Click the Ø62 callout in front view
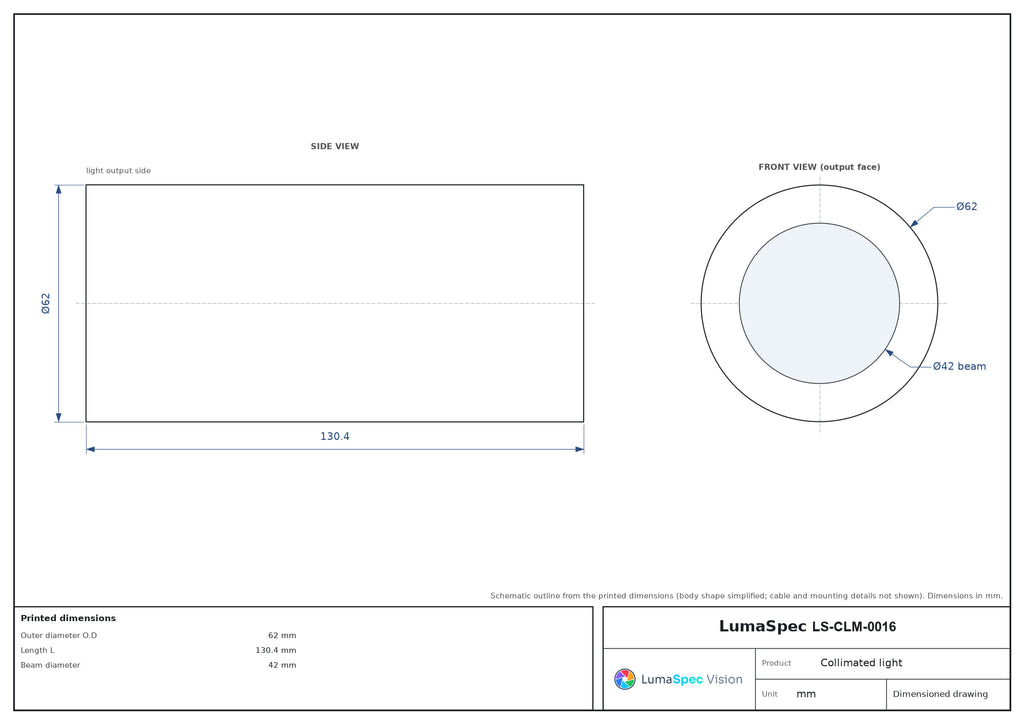This screenshot has width=1024, height=724. tap(967, 206)
